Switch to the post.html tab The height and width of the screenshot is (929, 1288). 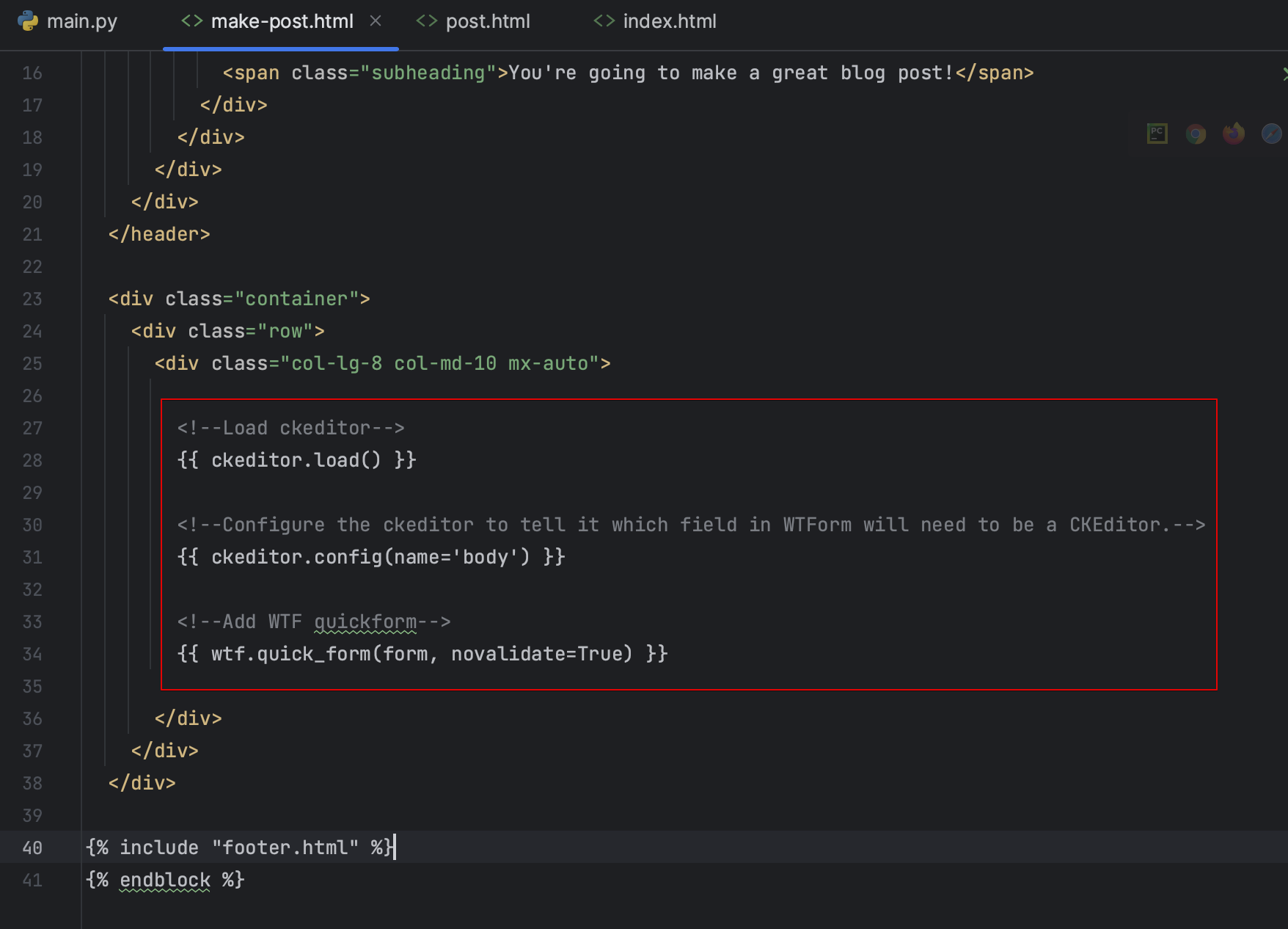[x=473, y=22]
